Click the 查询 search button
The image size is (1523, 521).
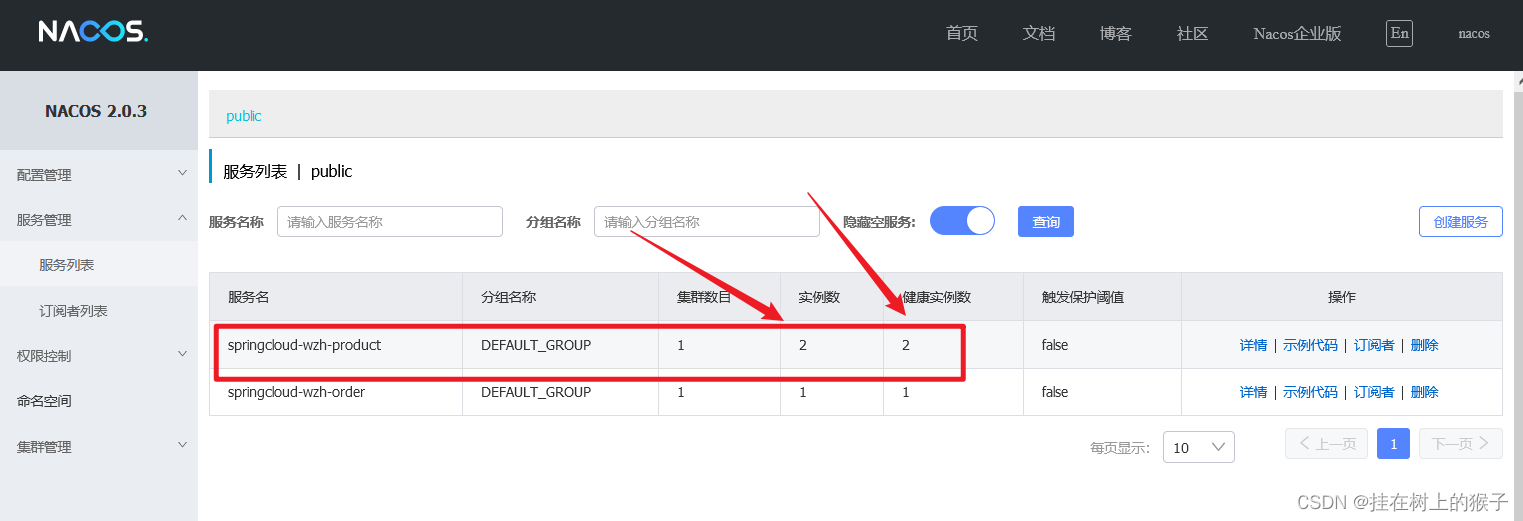(1046, 221)
